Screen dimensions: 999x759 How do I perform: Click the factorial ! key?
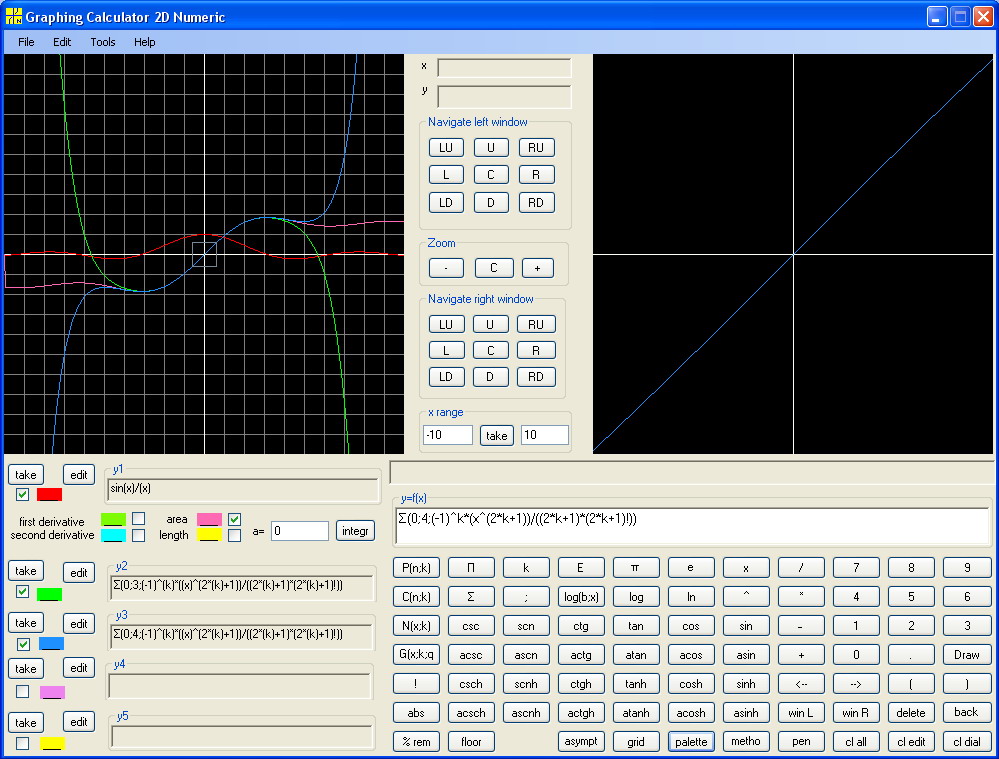[x=416, y=684]
